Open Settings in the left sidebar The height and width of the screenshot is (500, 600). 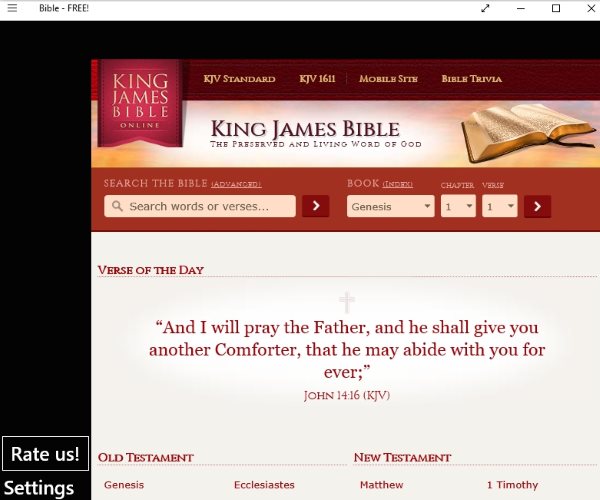[39, 488]
